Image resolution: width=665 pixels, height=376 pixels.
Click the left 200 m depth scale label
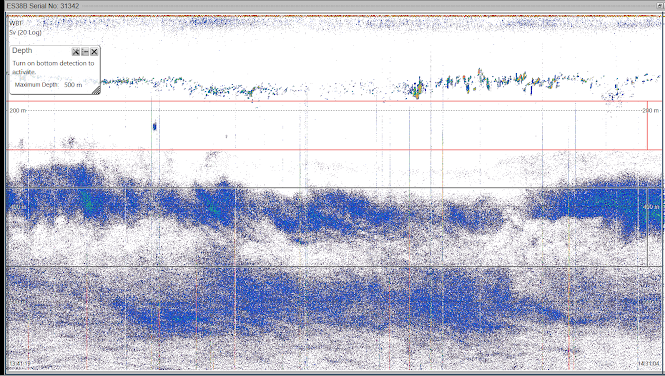(x=17, y=111)
